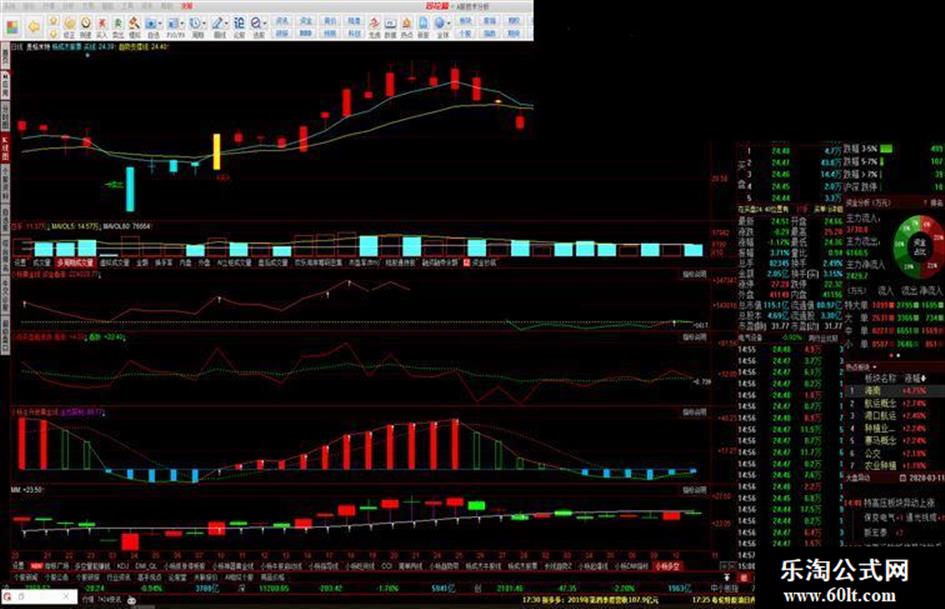
Task: Select the 港口航运 sector row
Action: click(x=892, y=415)
